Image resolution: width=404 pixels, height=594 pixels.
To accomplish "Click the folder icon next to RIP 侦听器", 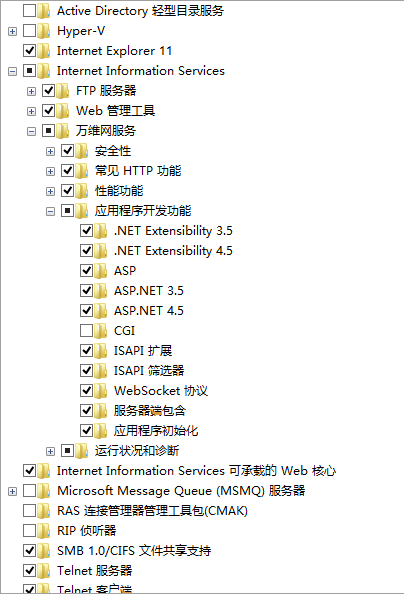I will [44, 530].
